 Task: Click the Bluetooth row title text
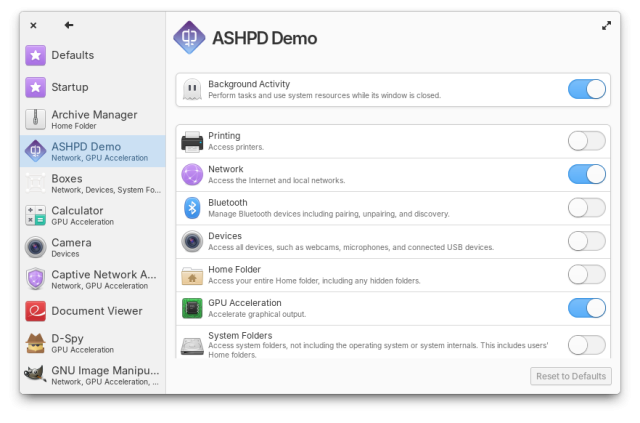tap(228, 203)
